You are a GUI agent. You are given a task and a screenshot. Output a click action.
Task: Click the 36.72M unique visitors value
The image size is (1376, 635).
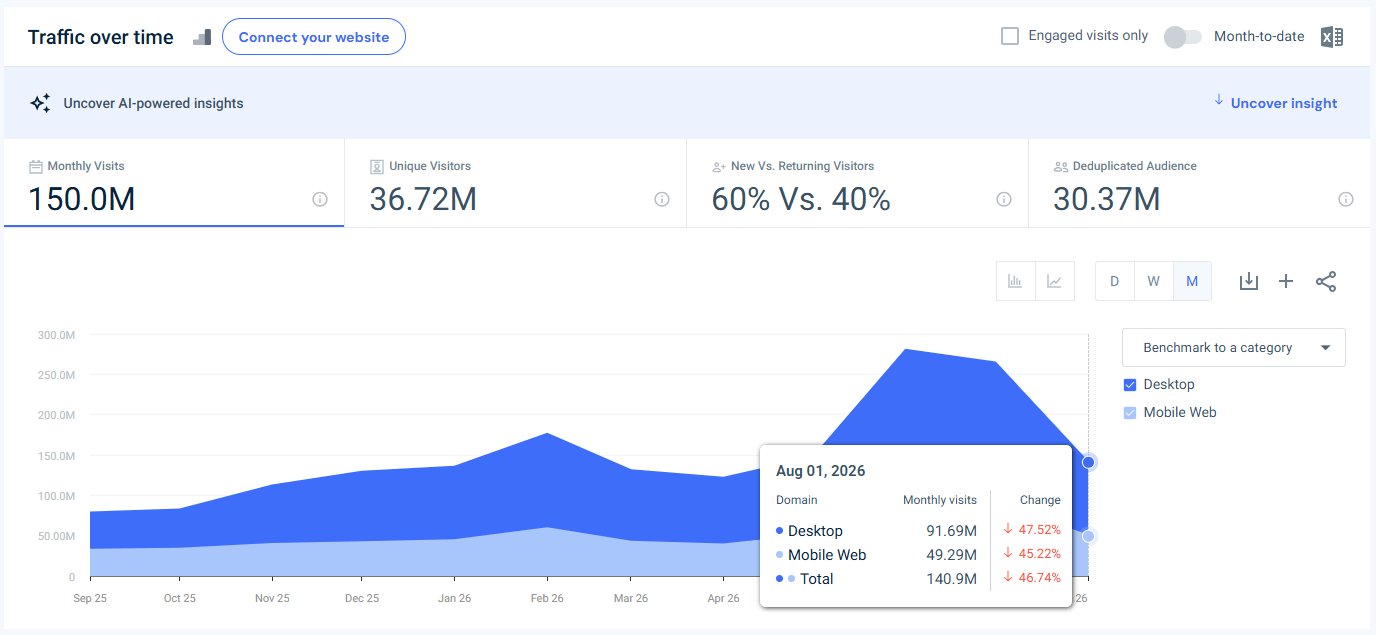pyautogui.click(x=423, y=199)
